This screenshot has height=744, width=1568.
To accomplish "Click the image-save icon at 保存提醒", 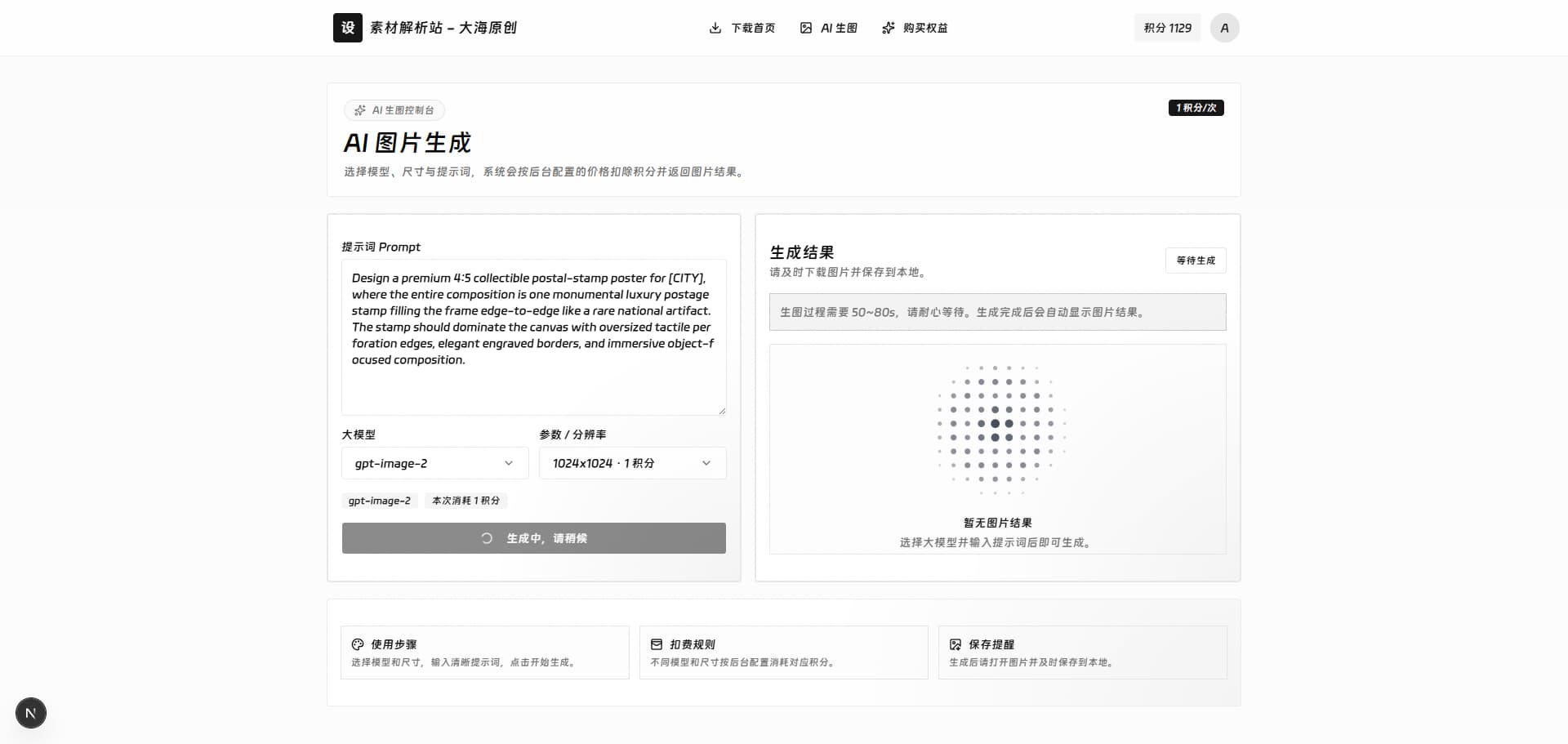I will point(955,644).
